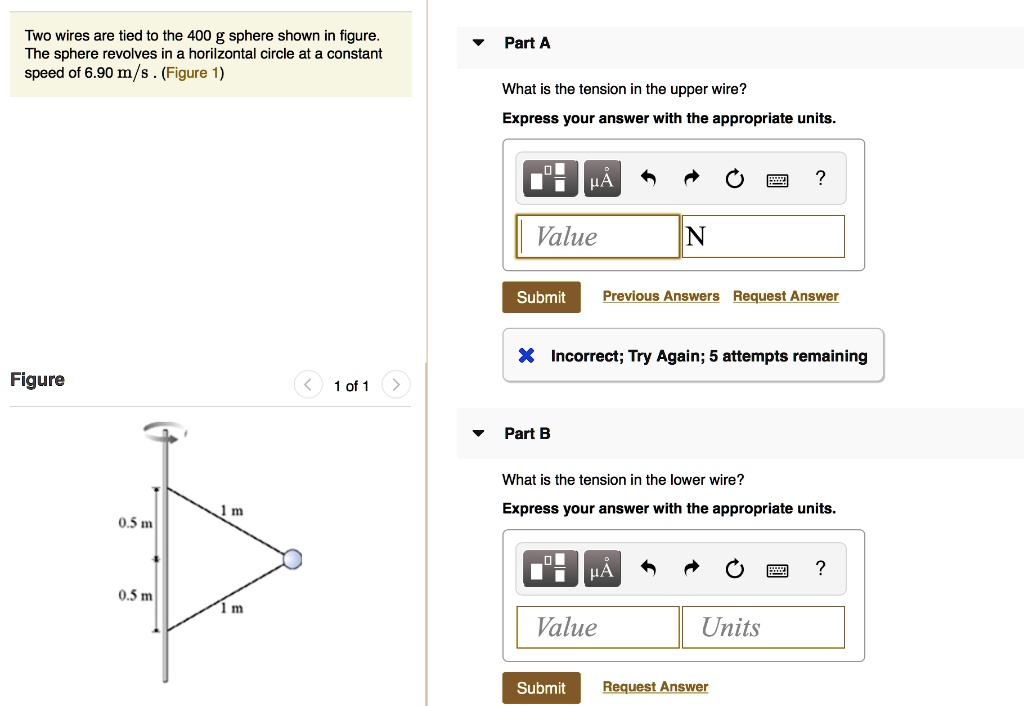
Task: Submit the Part B answer
Action: [x=541, y=688]
